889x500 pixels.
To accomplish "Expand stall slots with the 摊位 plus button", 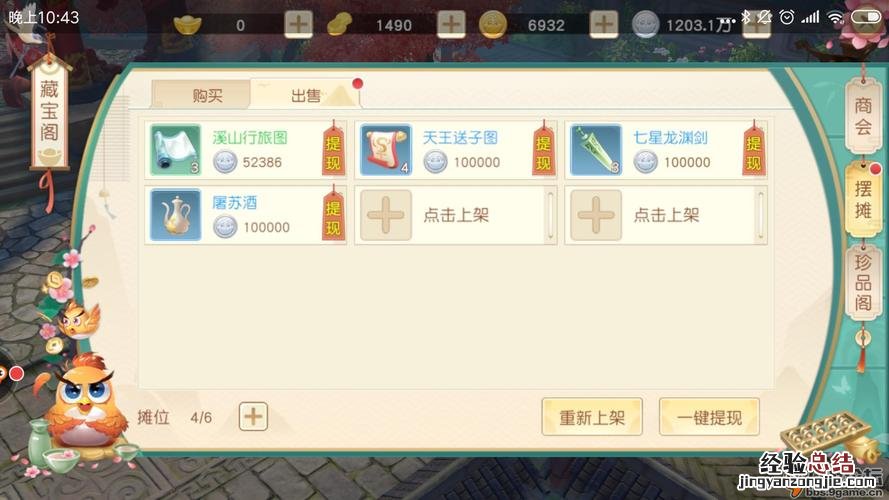I will tap(253, 417).
